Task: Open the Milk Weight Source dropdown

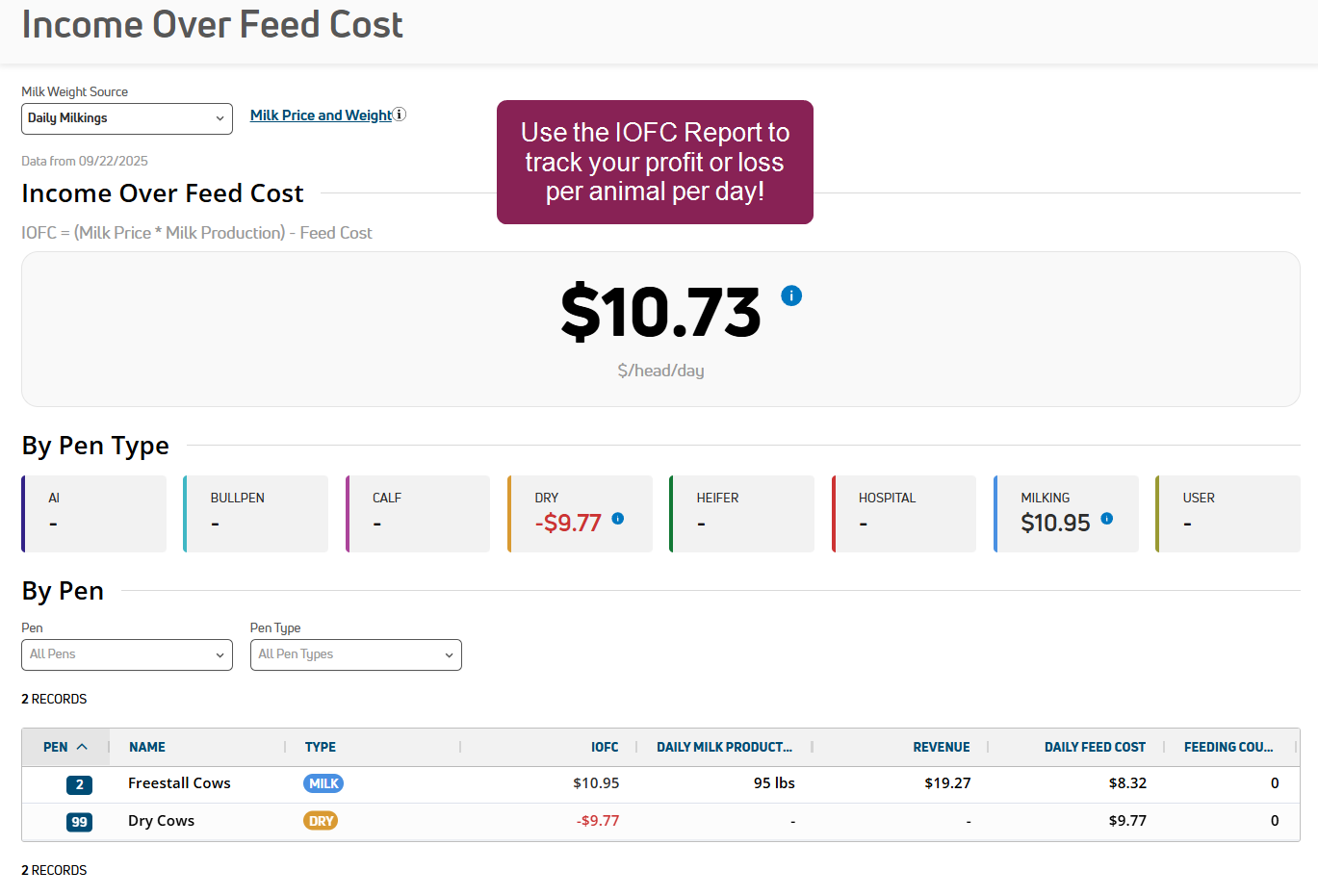Action: tap(127, 118)
